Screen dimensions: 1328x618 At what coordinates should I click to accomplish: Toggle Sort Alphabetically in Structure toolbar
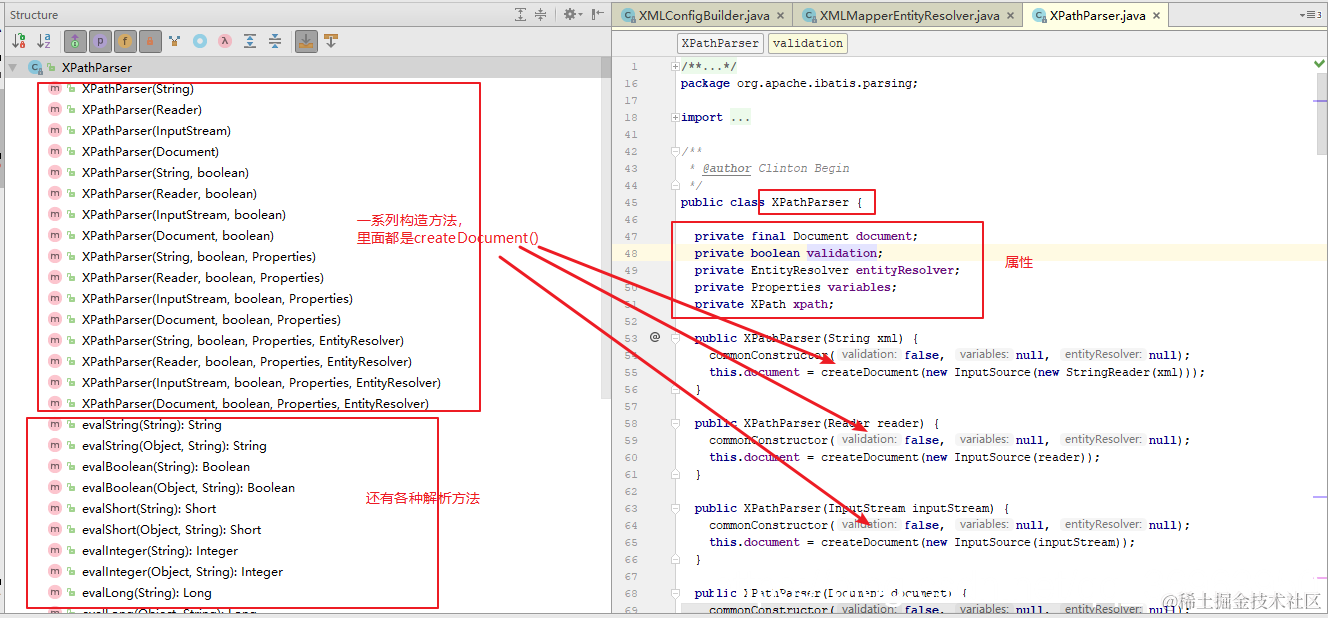(x=44, y=41)
